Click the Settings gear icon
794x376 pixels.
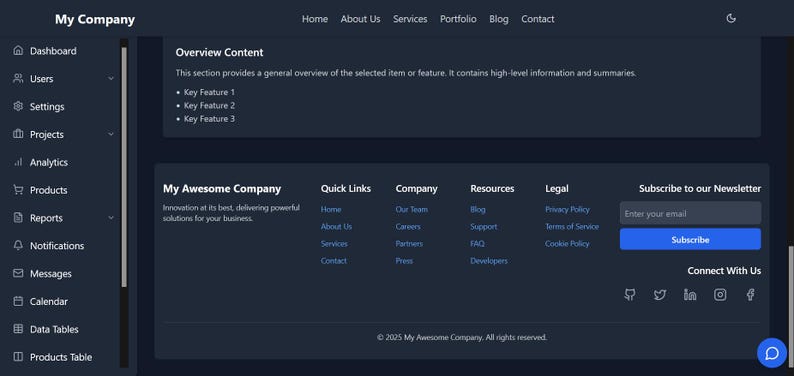tap(18, 106)
